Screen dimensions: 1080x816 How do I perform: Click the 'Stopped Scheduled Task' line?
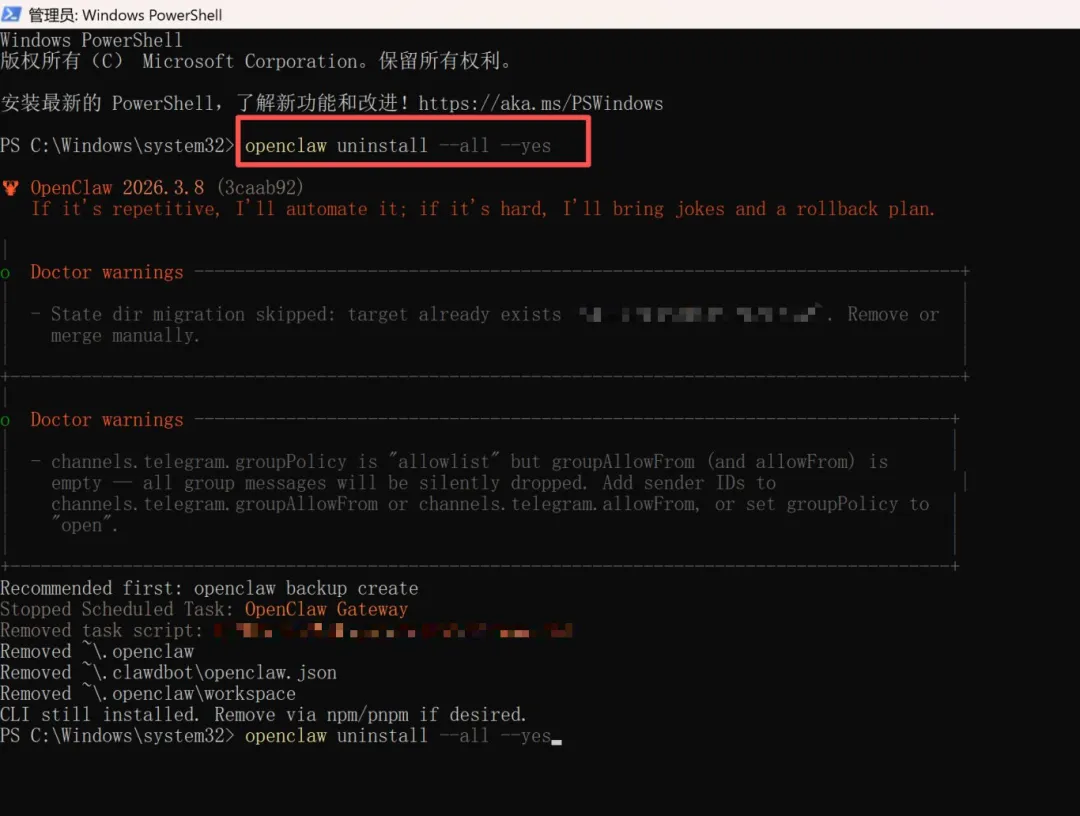click(x=204, y=609)
